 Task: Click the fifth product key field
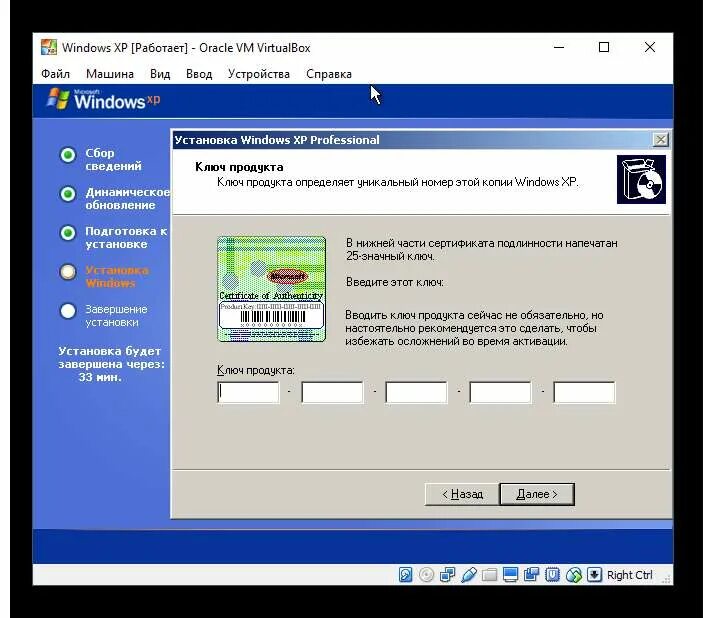pyautogui.click(x=584, y=392)
